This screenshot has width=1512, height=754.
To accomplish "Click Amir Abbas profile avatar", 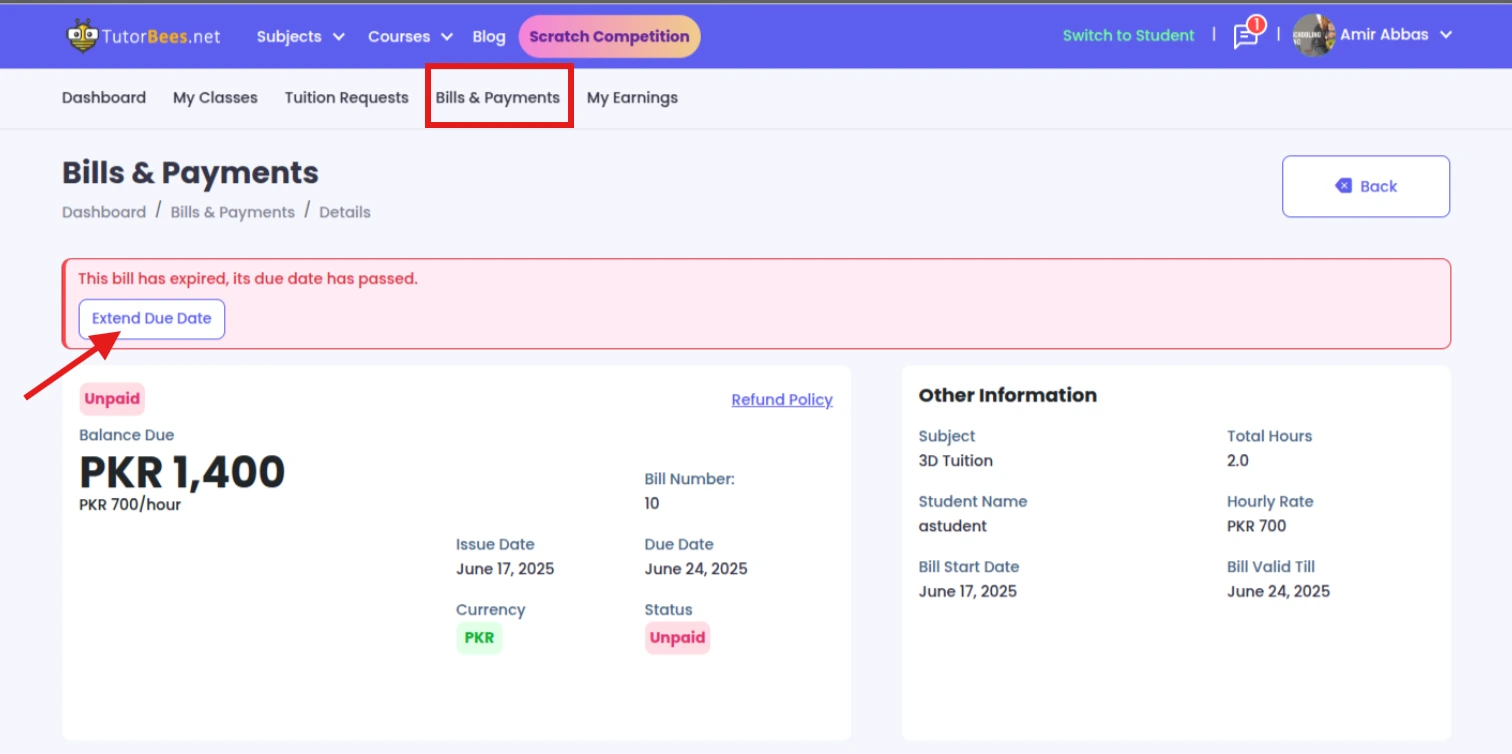I will point(1312,36).
